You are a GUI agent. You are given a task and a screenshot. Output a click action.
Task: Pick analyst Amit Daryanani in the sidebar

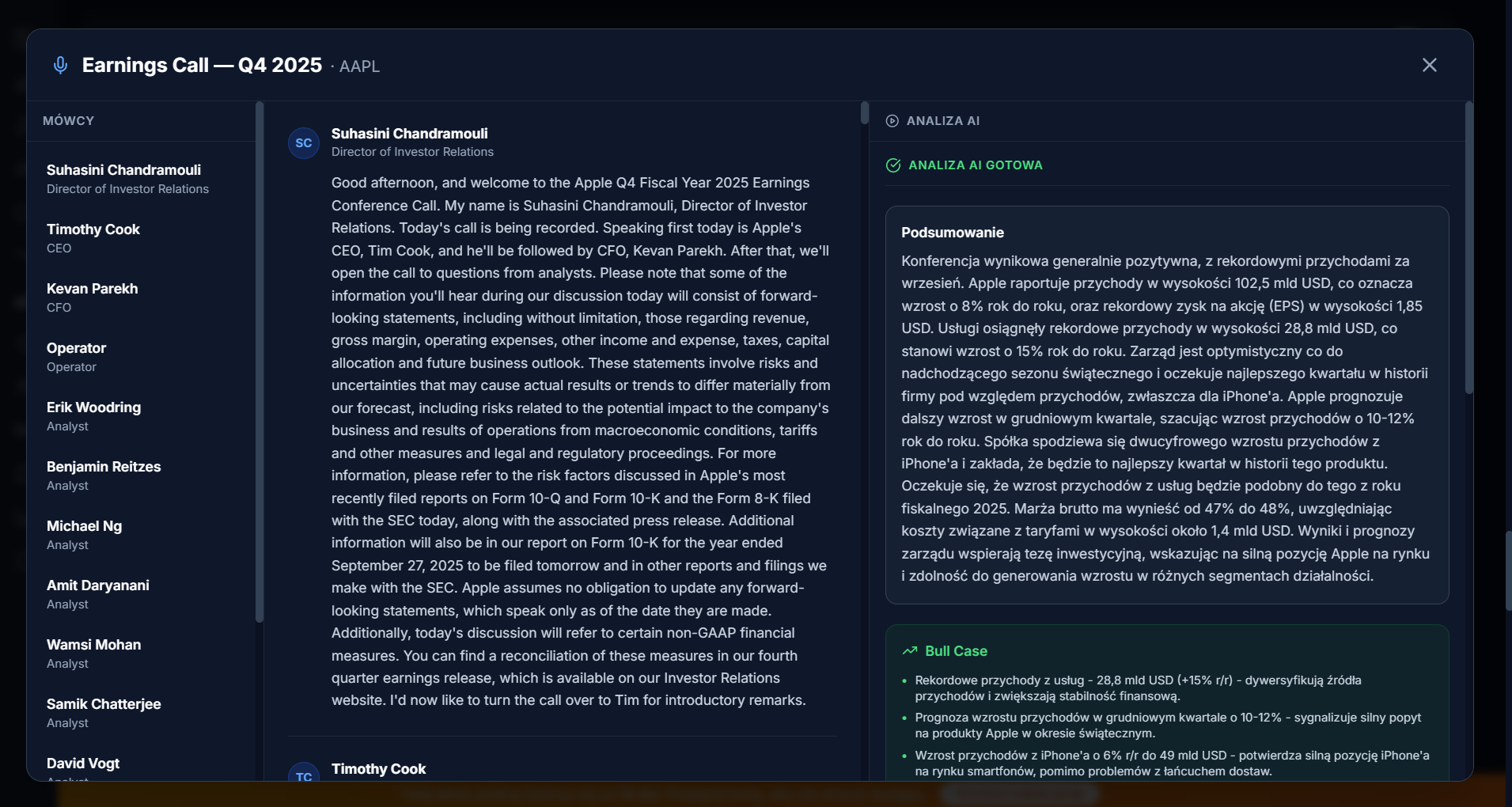coord(98,594)
